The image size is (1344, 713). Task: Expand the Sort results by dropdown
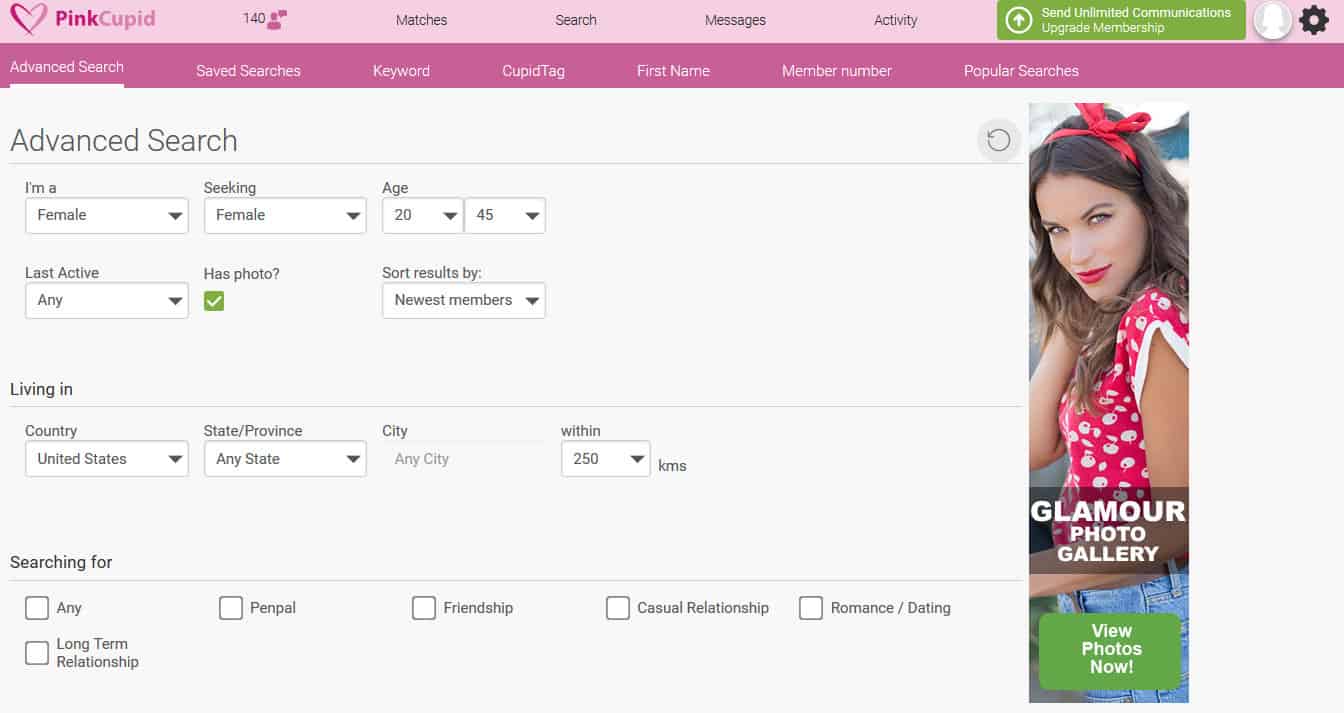[464, 300]
